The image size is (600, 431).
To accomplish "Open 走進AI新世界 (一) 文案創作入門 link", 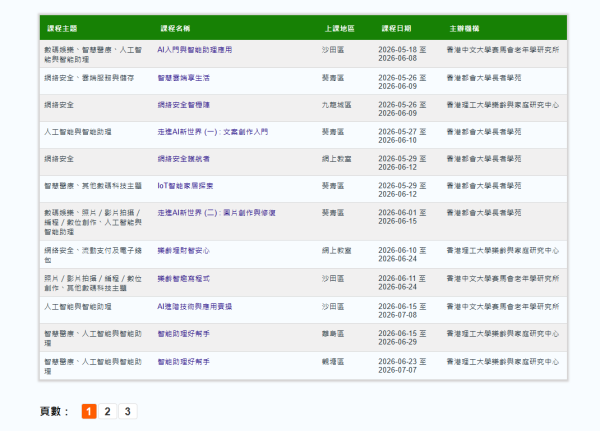I will (x=212, y=132).
